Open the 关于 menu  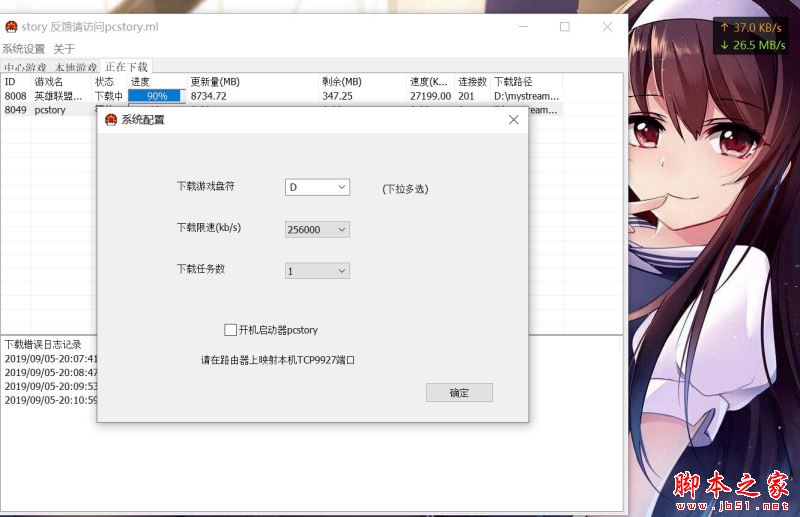(x=64, y=49)
